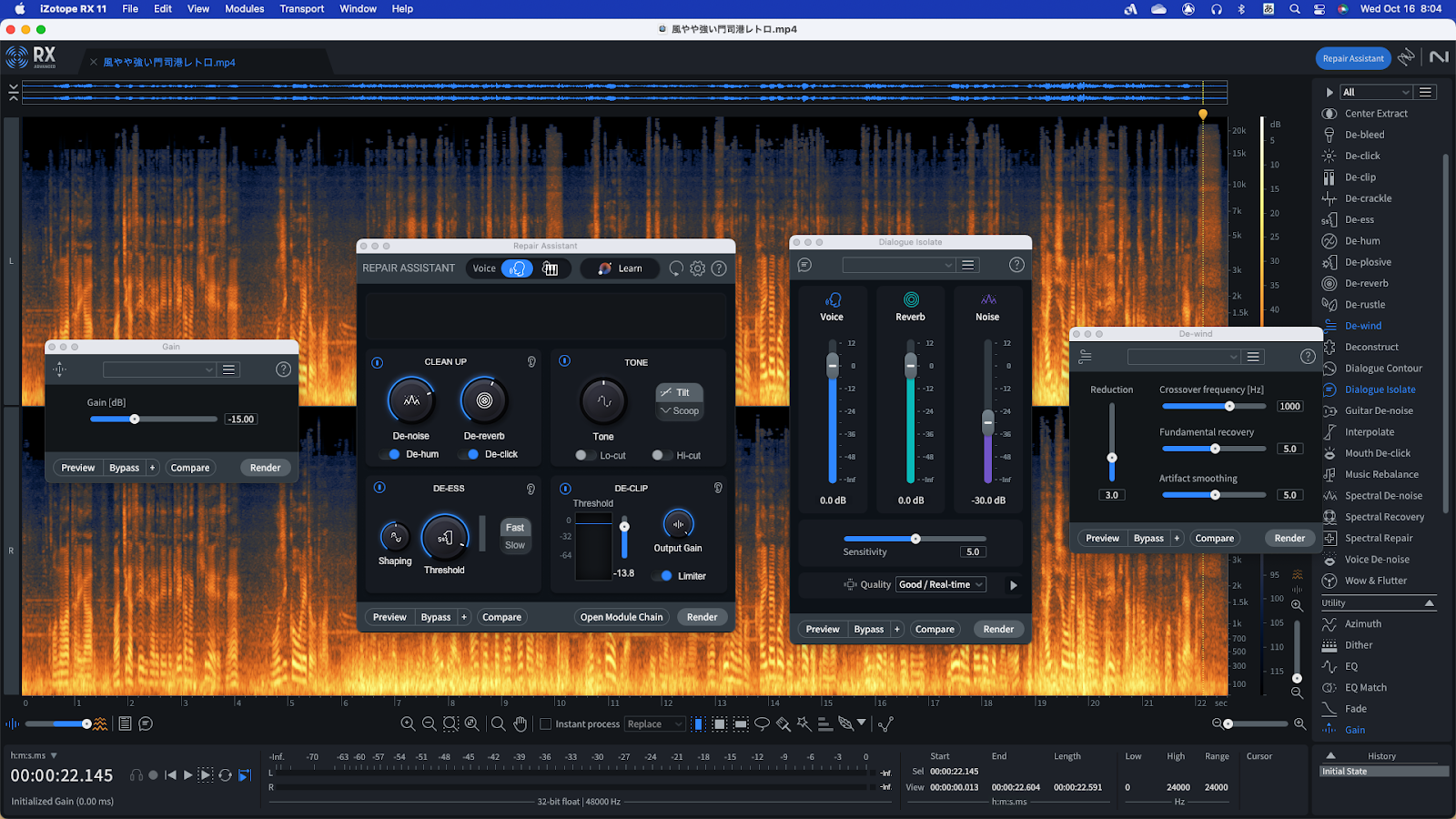Click Render in the Gain window
Screen dimensions: 1456x819
point(265,468)
